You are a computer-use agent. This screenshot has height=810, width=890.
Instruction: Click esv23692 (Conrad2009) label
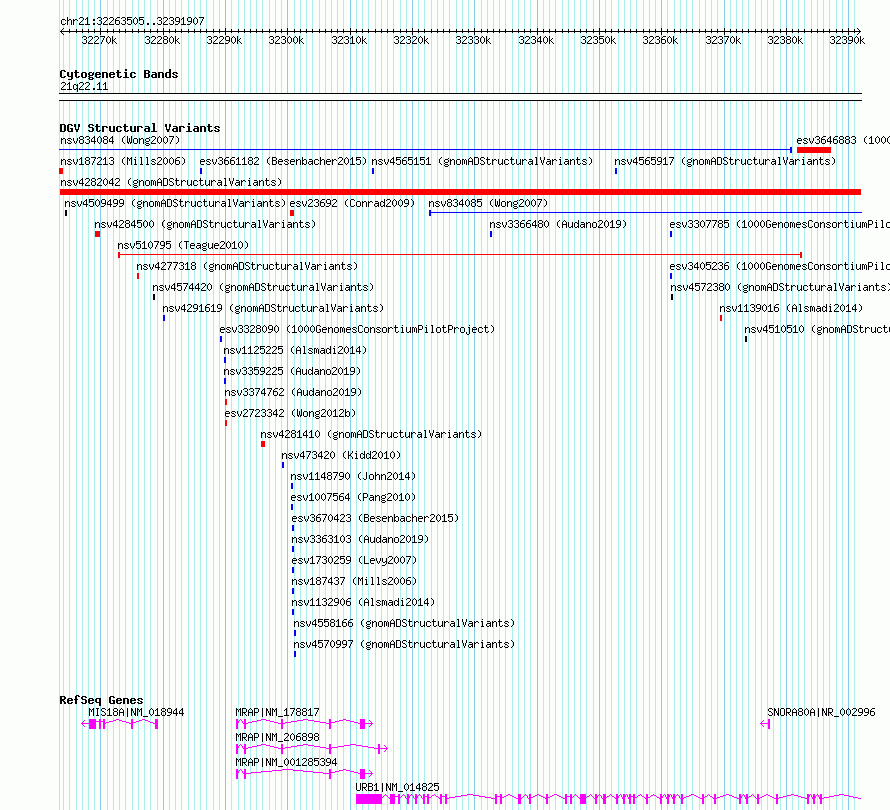352,203
